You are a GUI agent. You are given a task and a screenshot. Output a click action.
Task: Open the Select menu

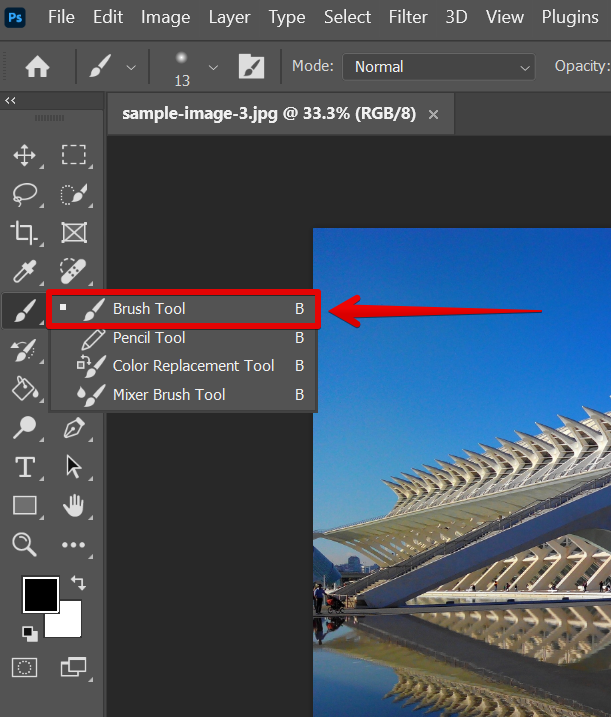point(347,17)
